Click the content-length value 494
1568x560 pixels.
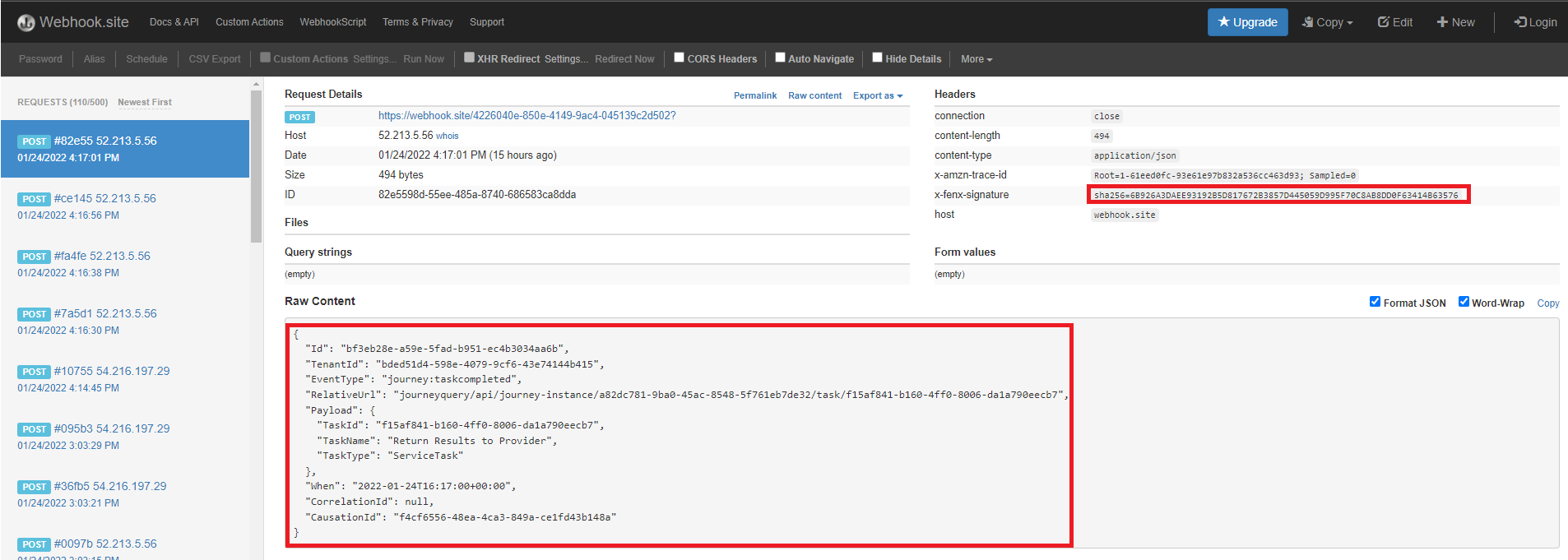point(1102,136)
